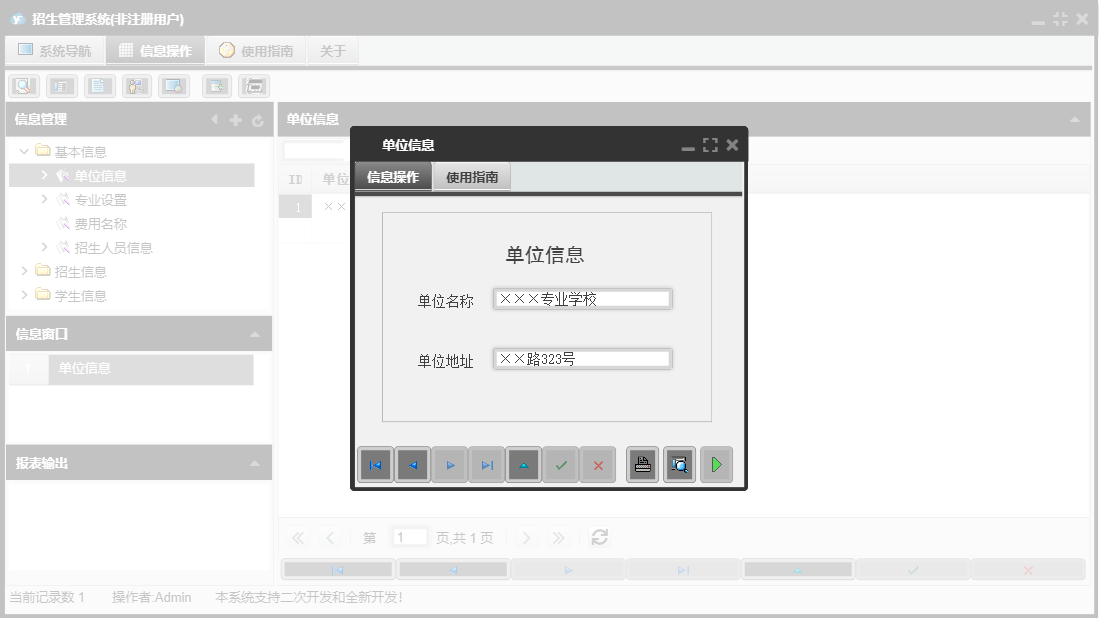Open print preview in the 单位信息 dialog
1099x618 pixels.
click(679, 464)
